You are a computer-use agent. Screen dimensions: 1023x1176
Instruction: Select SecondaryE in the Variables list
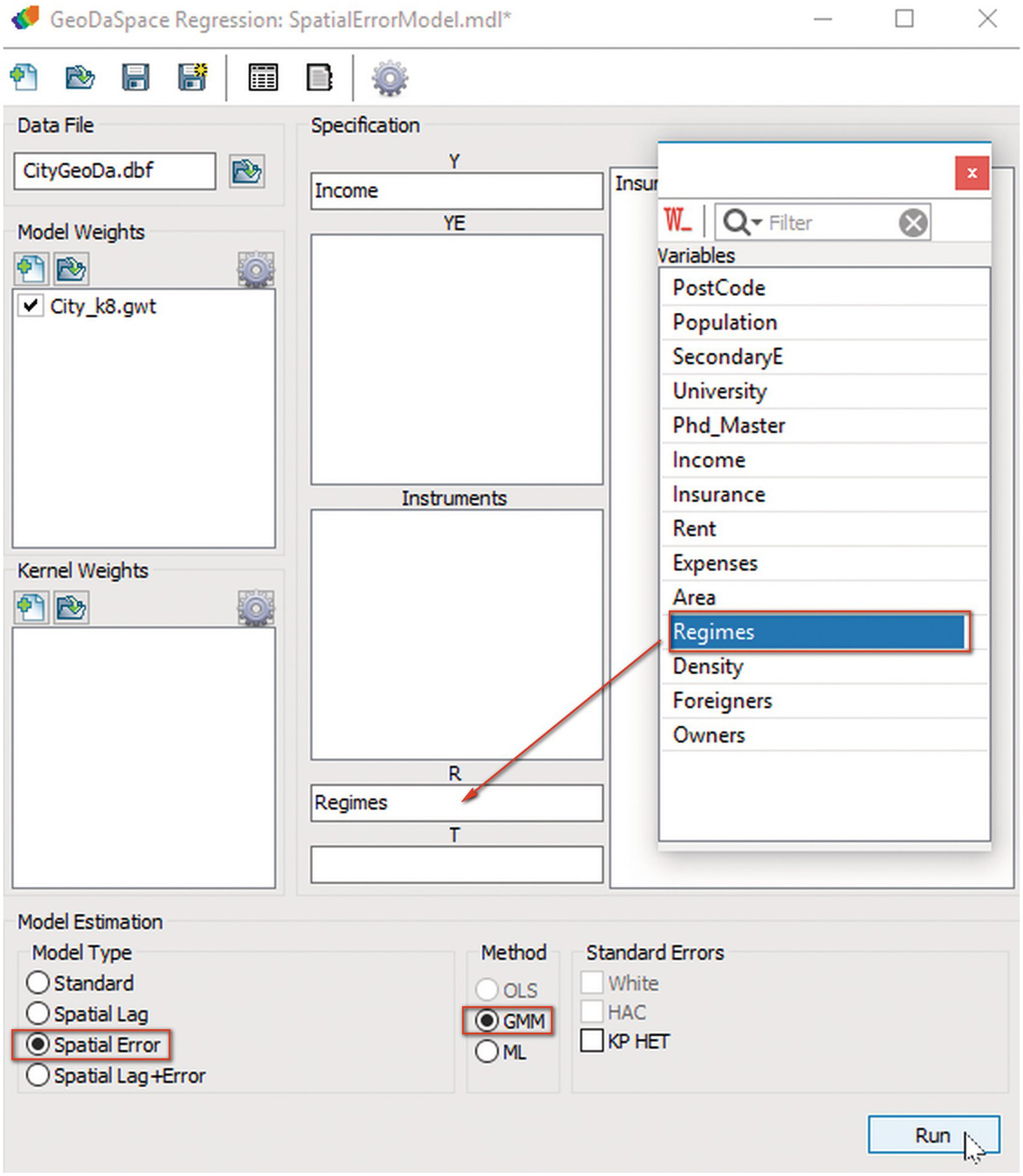pyautogui.click(x=825, y=357)
